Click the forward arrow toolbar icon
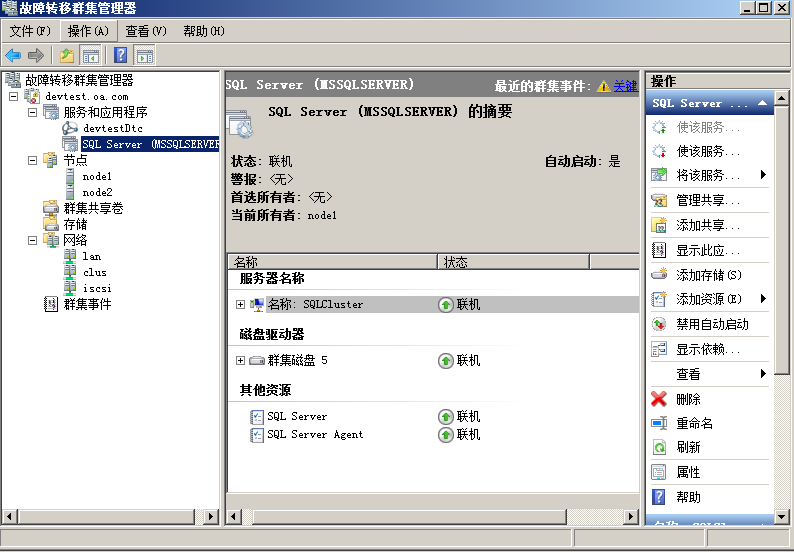 (36, 55)
